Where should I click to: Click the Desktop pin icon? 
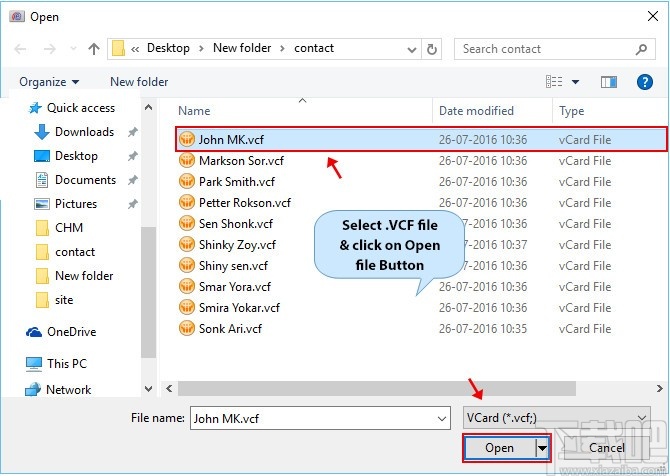[132, 156]
